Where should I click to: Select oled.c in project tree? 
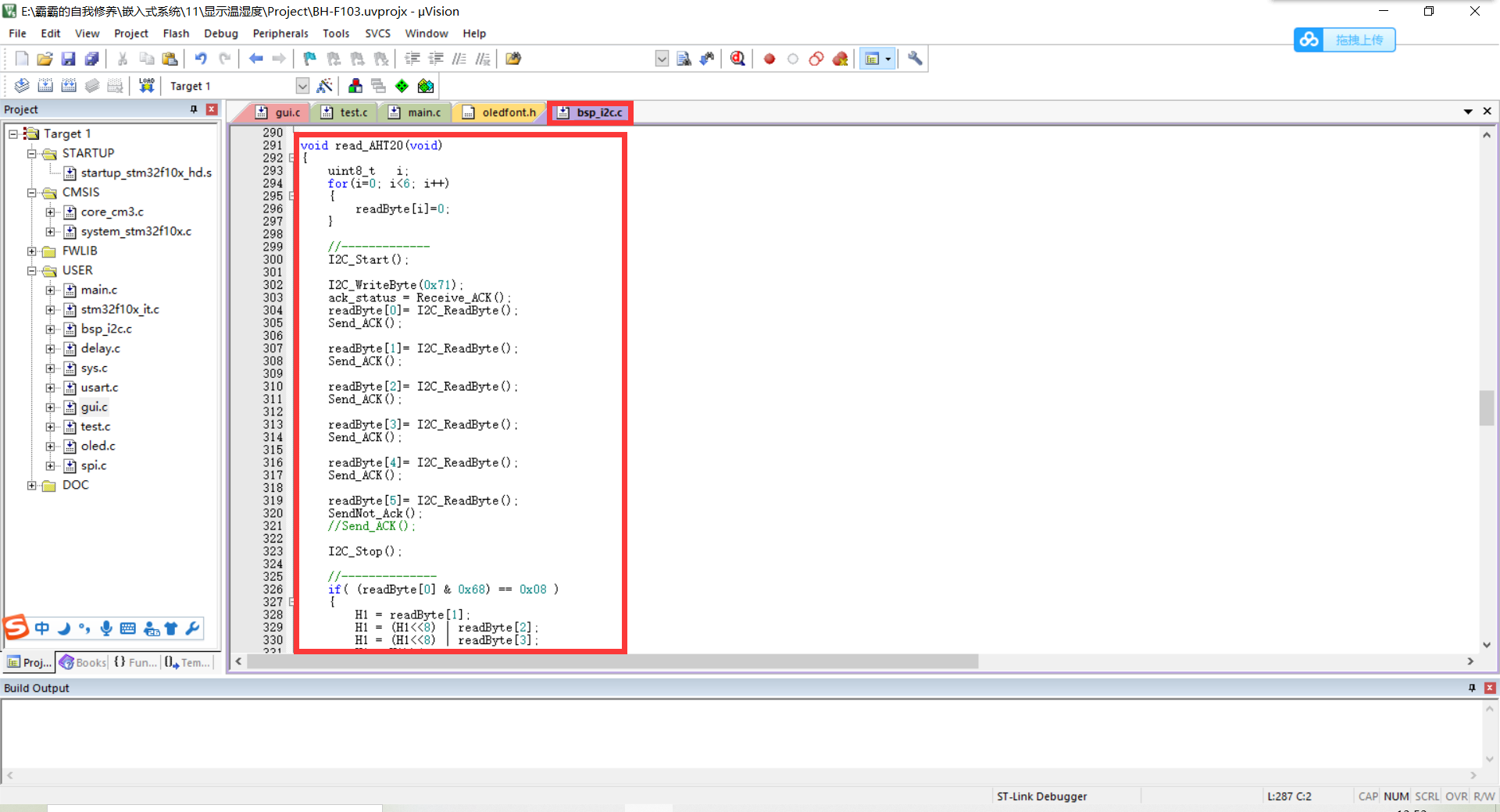click(x=98, y=446)
